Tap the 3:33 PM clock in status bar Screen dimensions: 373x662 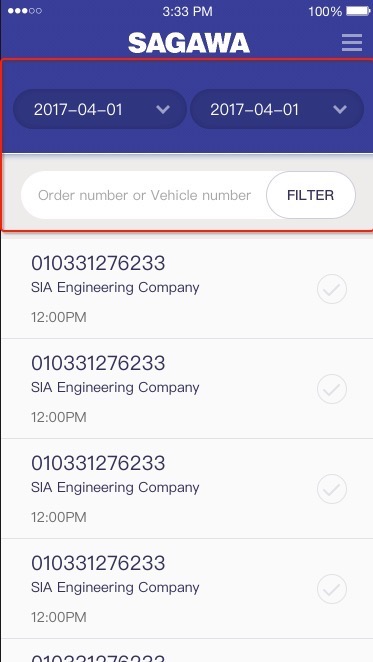tap(187, 11)
